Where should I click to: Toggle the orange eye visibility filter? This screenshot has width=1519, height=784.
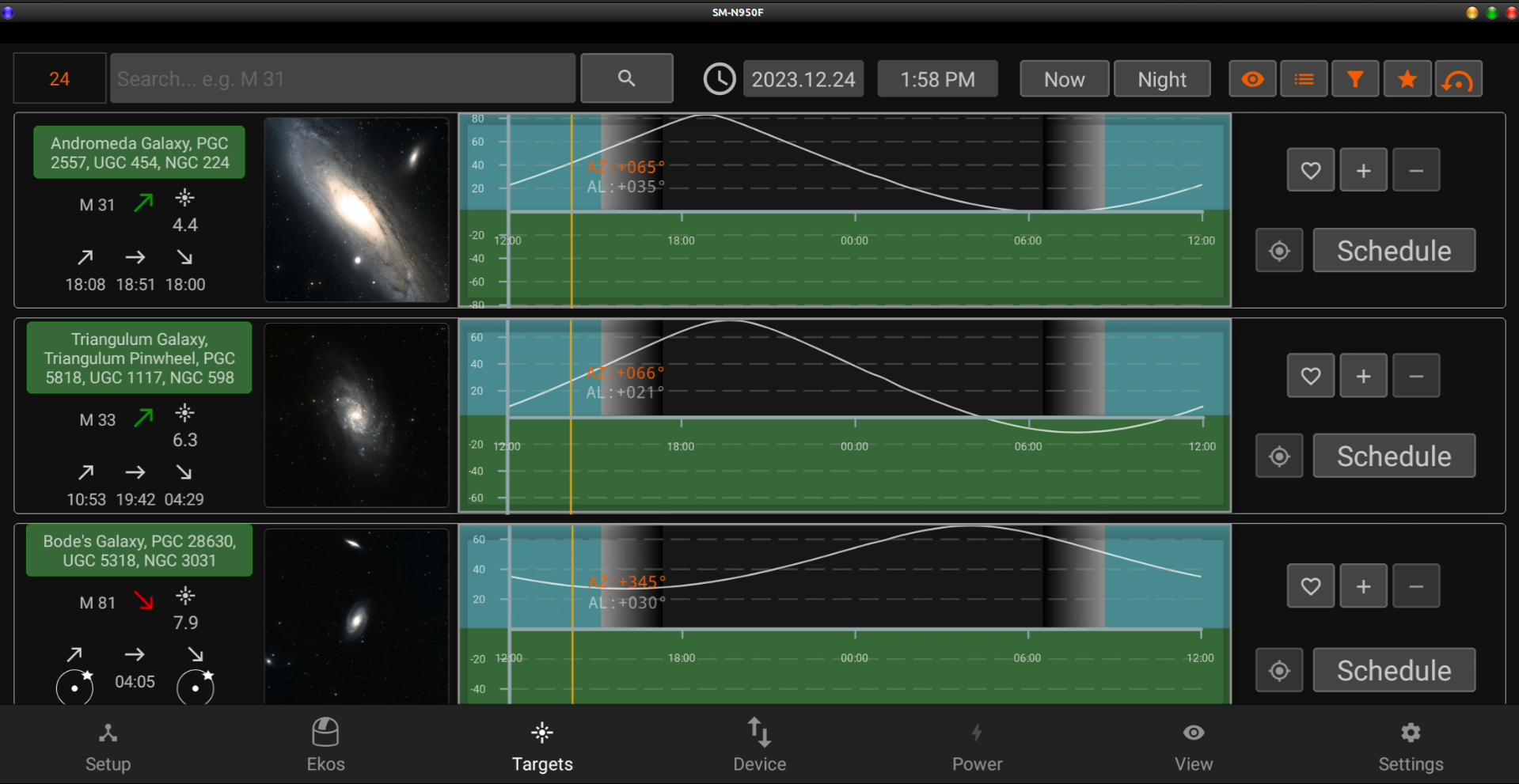(1252, 79)
